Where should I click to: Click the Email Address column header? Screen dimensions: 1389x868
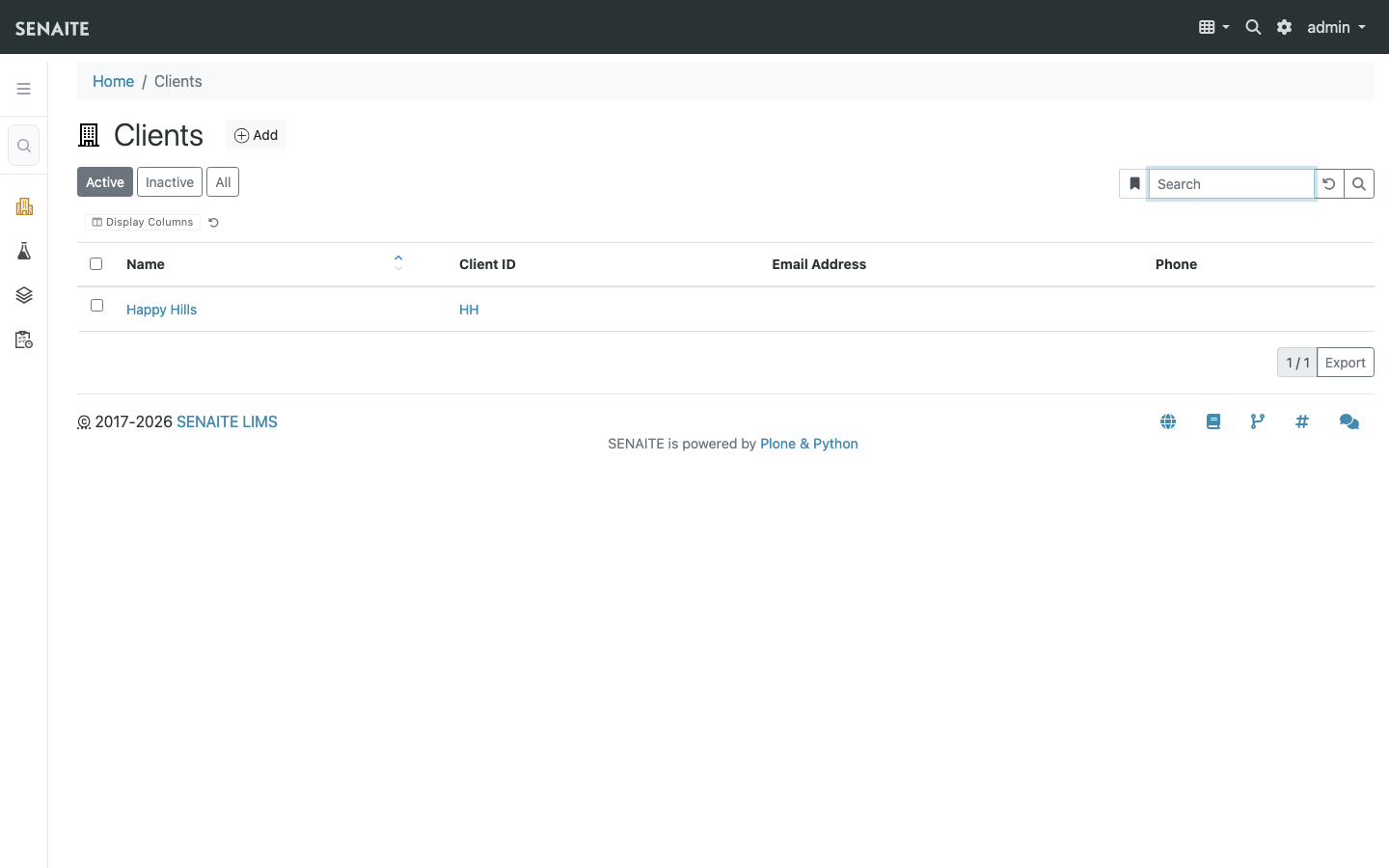click(819, 264)
